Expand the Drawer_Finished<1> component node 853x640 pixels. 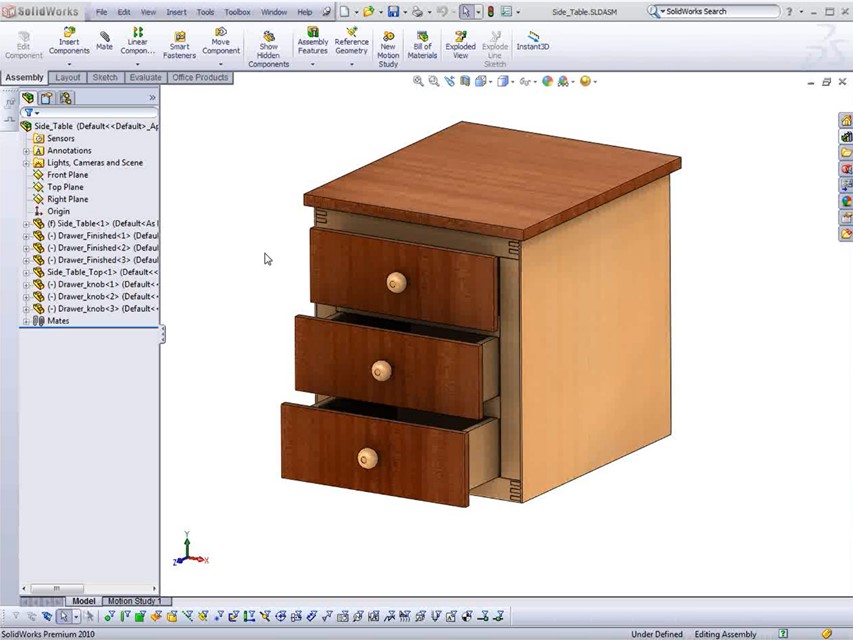click(26, 236)
